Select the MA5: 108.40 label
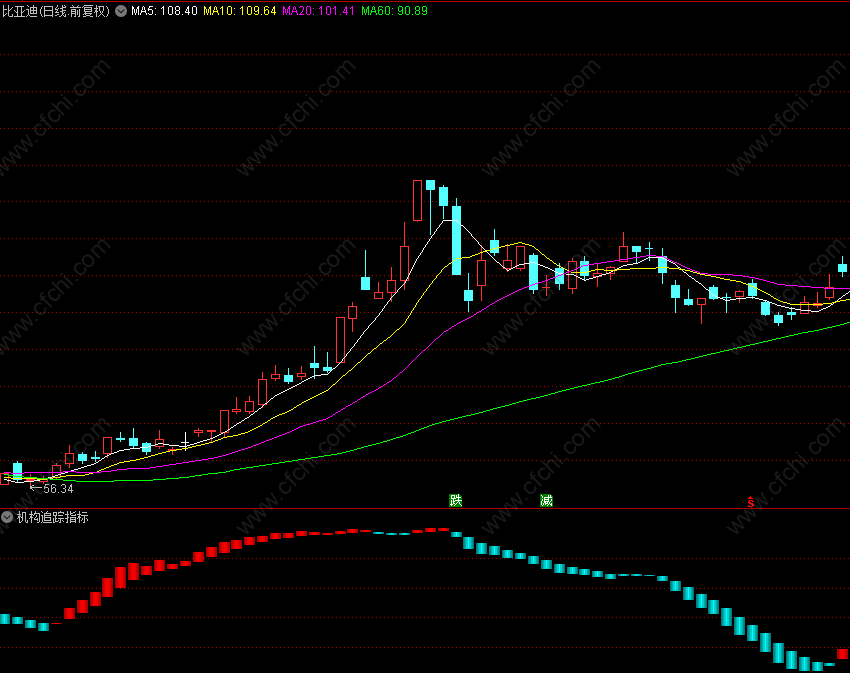Image resolution: width=850 pixels, height=673 pixels. [164, 11]
